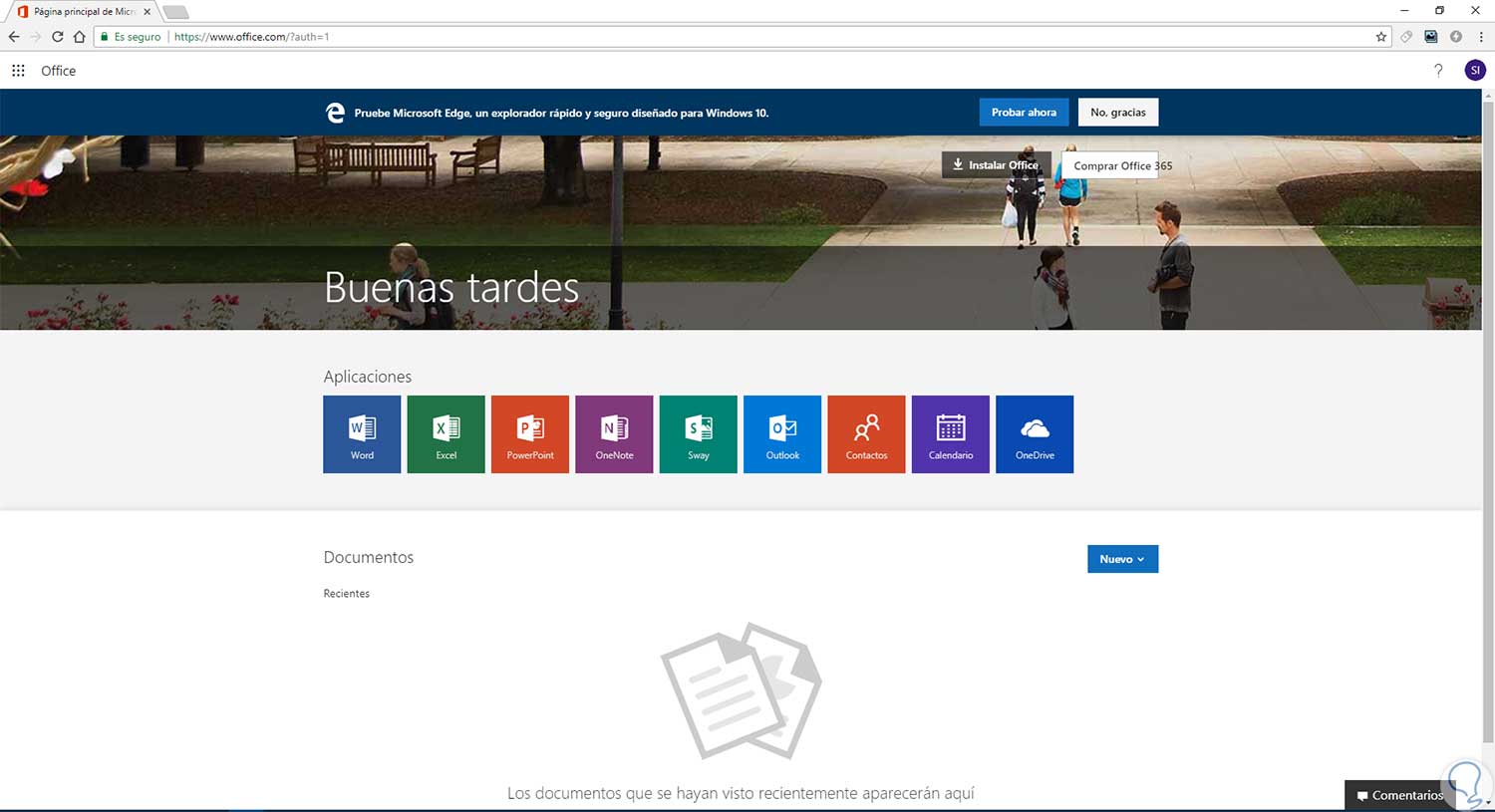Open the Contactos app tile
Viewport: 1495px width, 812px height.
coord(867,434)
